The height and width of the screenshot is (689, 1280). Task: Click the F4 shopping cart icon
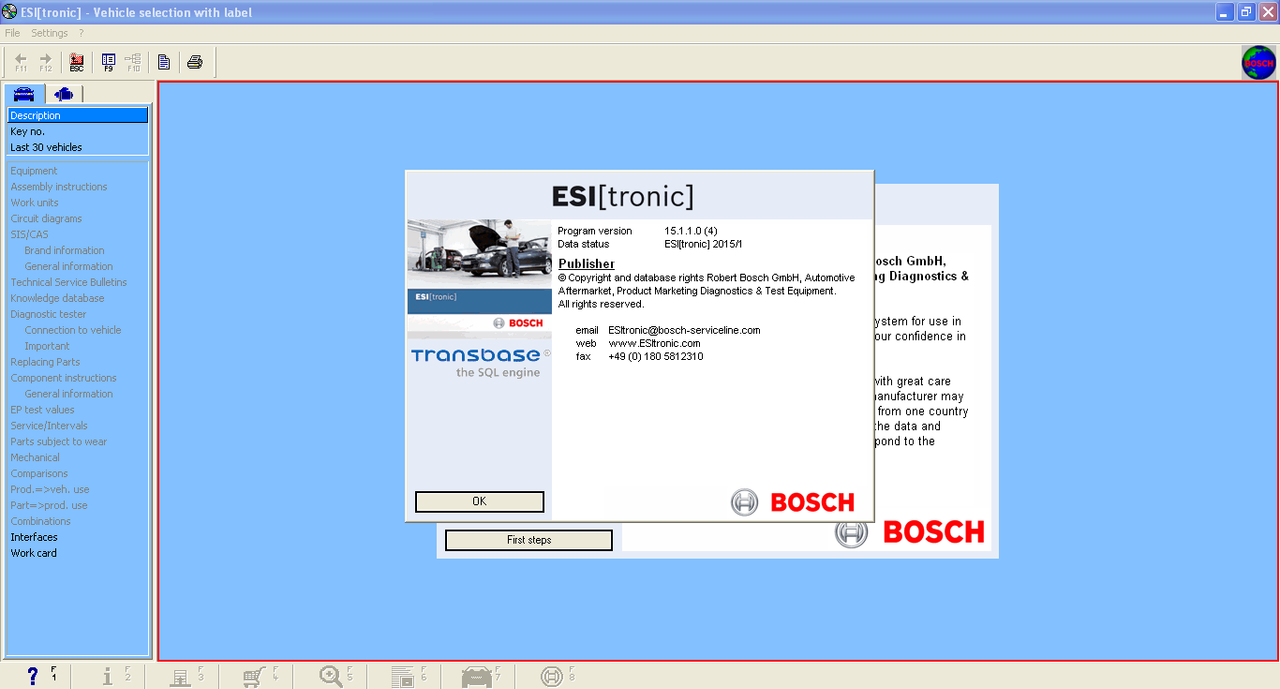(x=254, y=677)
